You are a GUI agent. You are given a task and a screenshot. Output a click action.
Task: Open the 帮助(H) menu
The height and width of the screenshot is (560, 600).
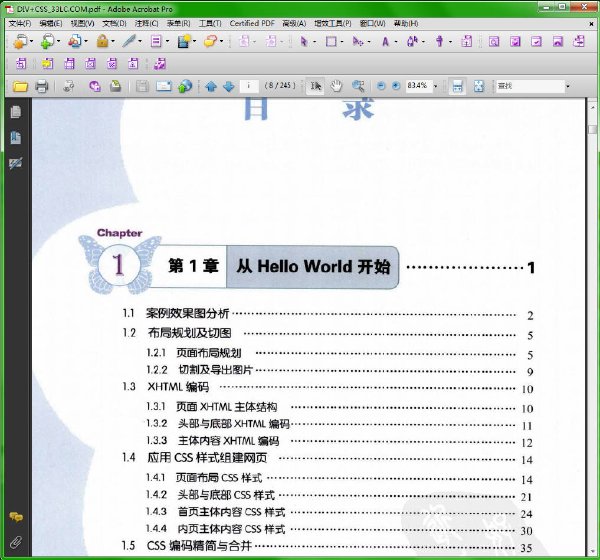tap(406, 24)
